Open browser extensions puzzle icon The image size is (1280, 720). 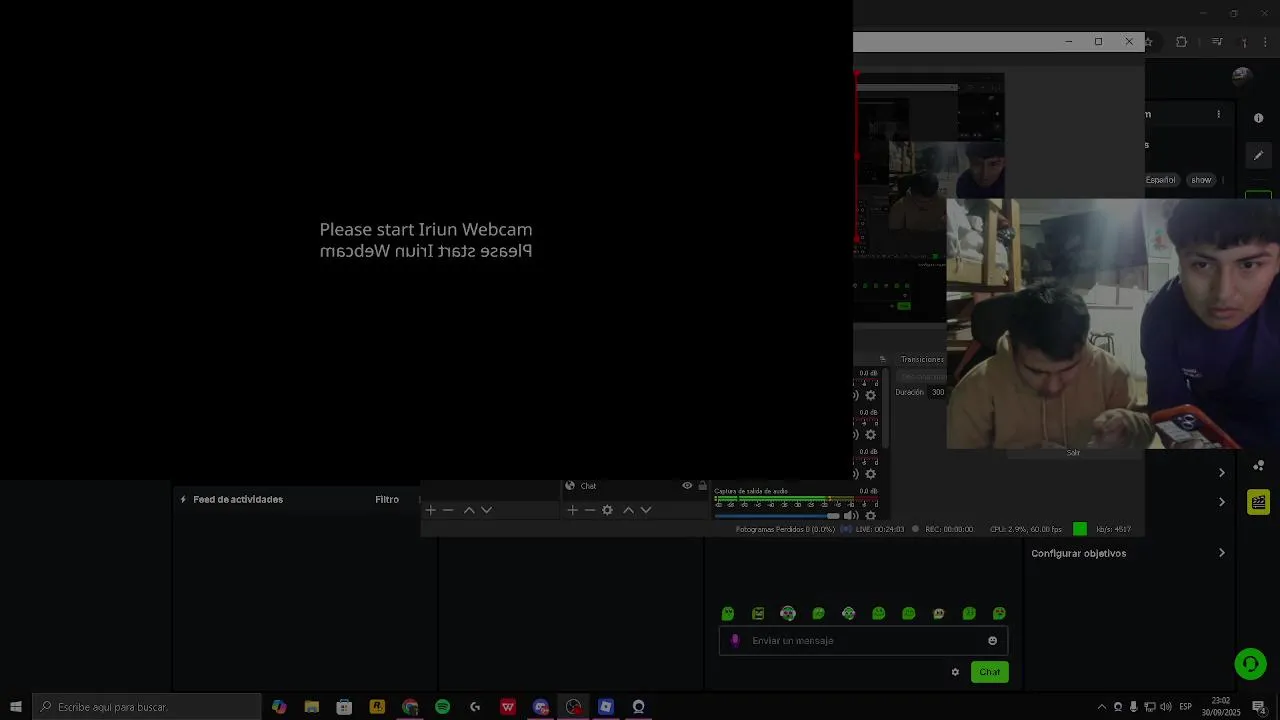1181,42
